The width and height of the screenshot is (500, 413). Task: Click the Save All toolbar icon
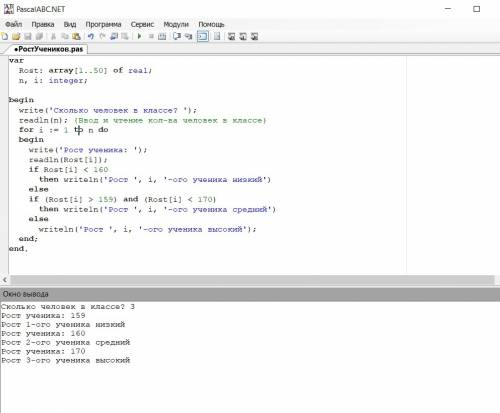point(39,36)
